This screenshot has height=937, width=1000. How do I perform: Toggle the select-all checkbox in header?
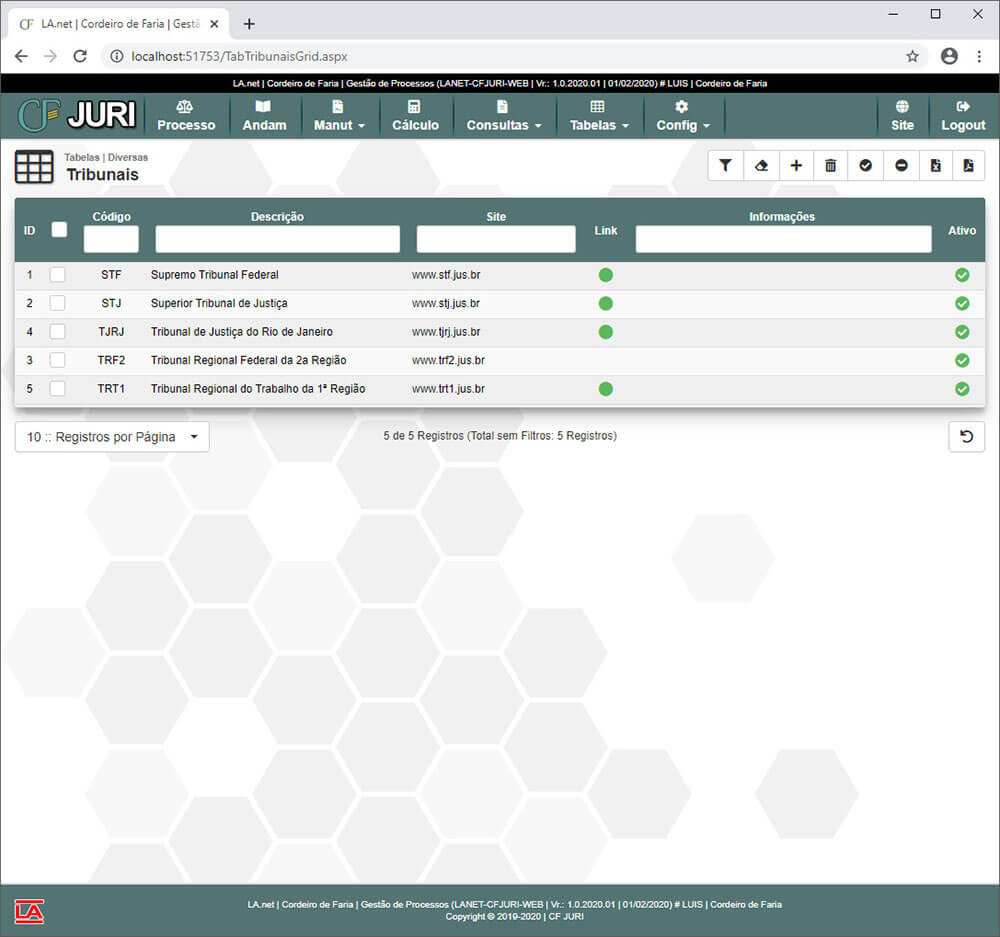coord(59,230)
